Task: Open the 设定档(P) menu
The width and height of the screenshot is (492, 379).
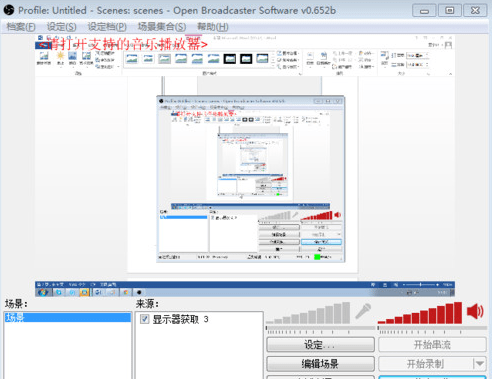Action: point(107,27)
